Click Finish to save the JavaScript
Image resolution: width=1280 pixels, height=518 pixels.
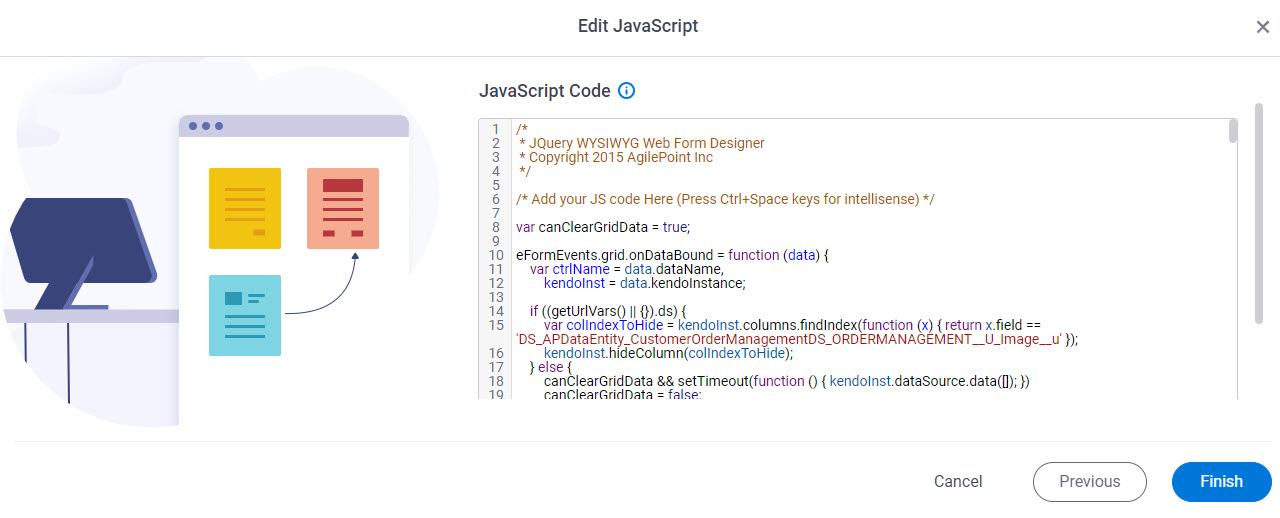(x=1221, y=482)
